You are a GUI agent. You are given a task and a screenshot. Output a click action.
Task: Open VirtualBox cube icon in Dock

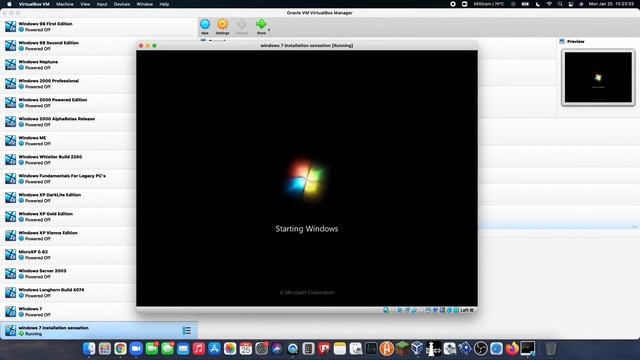(417, 349)
